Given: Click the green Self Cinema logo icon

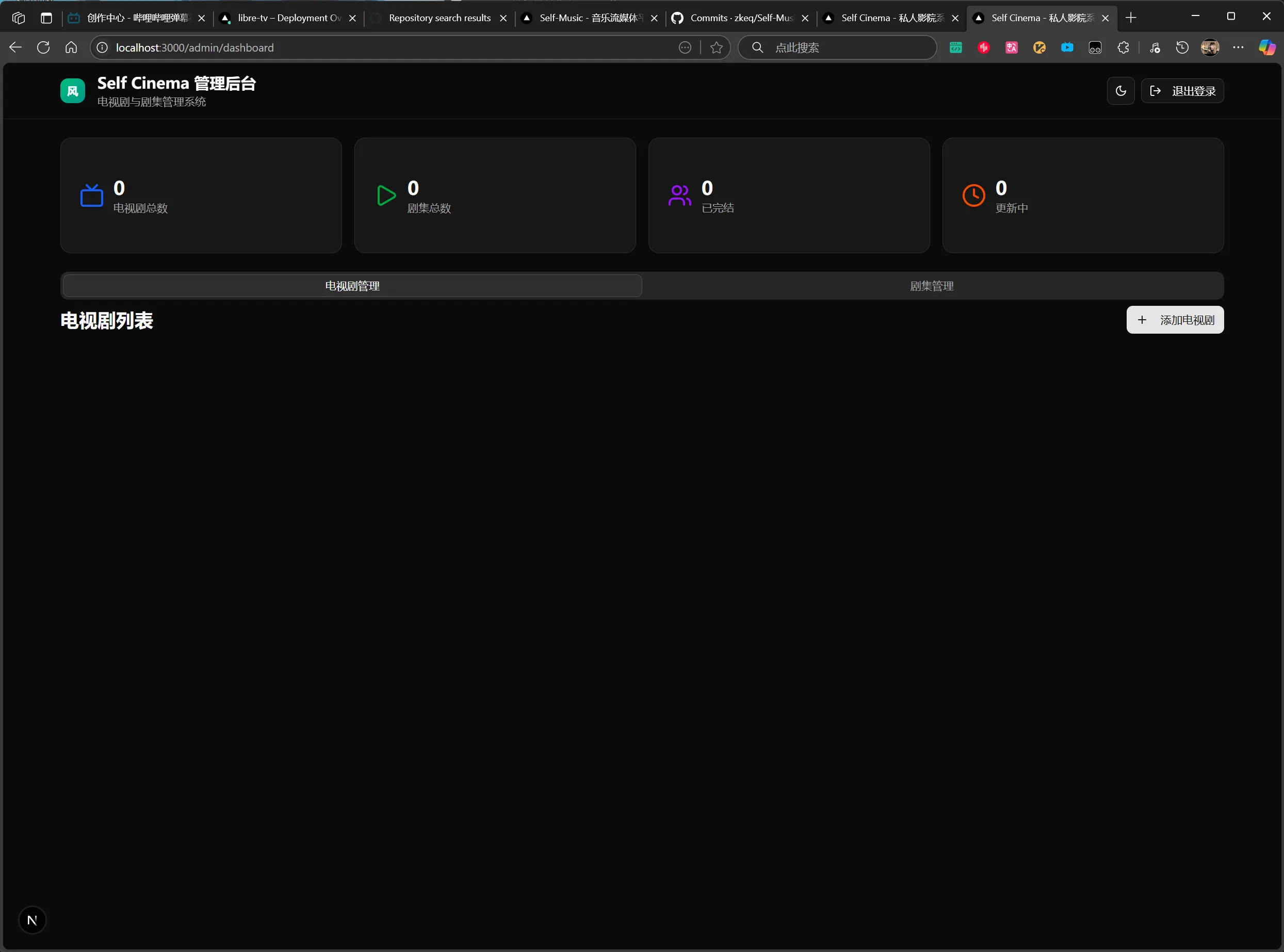Looking at the screenshot, I should [73, 91].
